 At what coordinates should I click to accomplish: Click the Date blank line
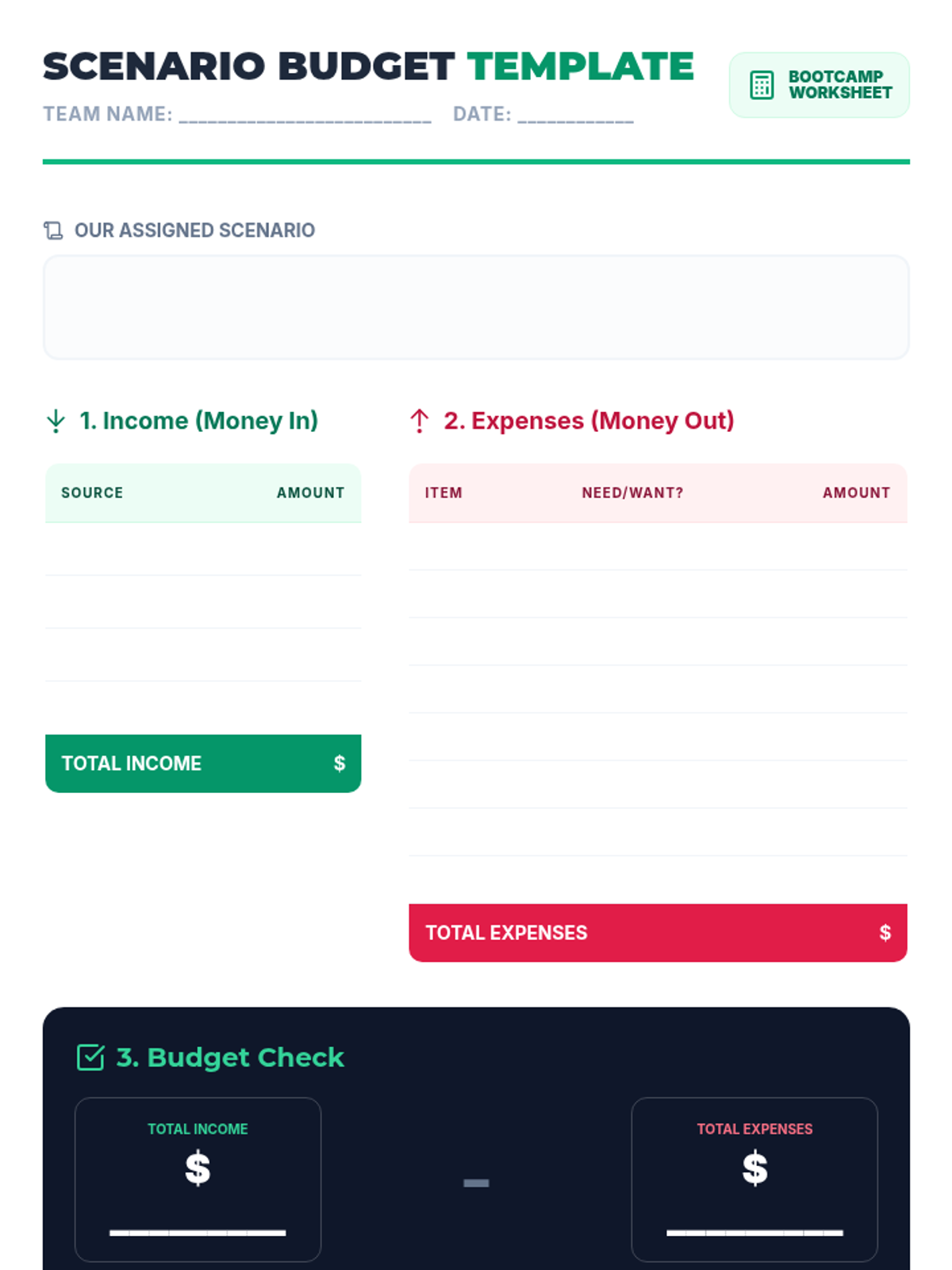click(x=575, y=116)
